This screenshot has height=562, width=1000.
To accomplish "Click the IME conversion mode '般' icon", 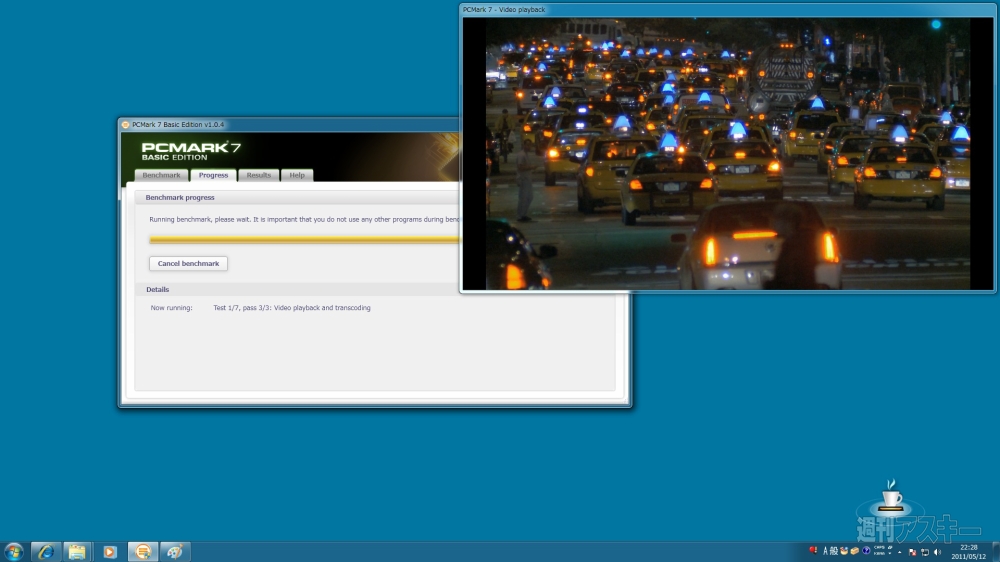I will [834, 551].
